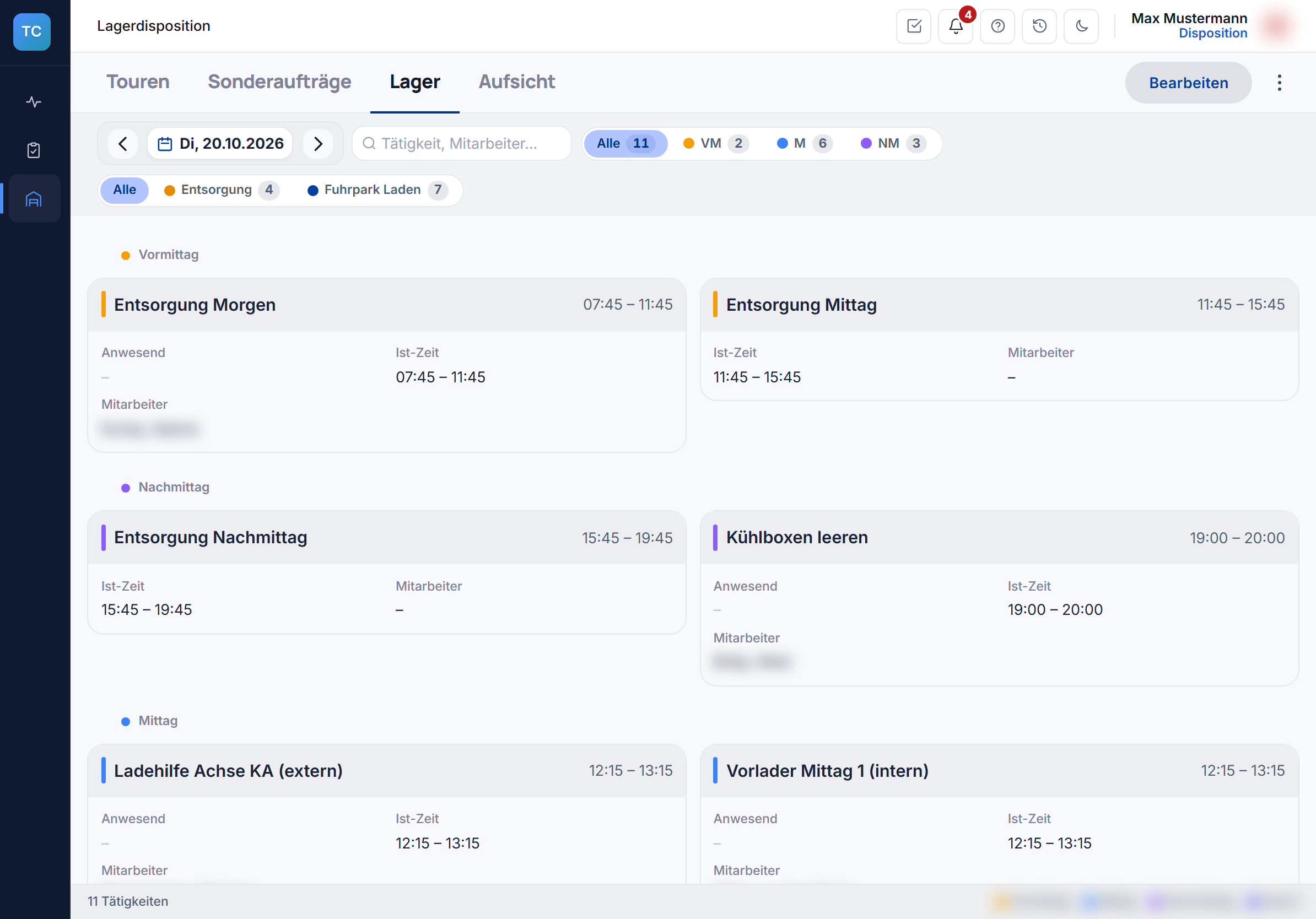Click the Nachmittag section heading
The image size is (1316, 919).
tap(174, 488)
